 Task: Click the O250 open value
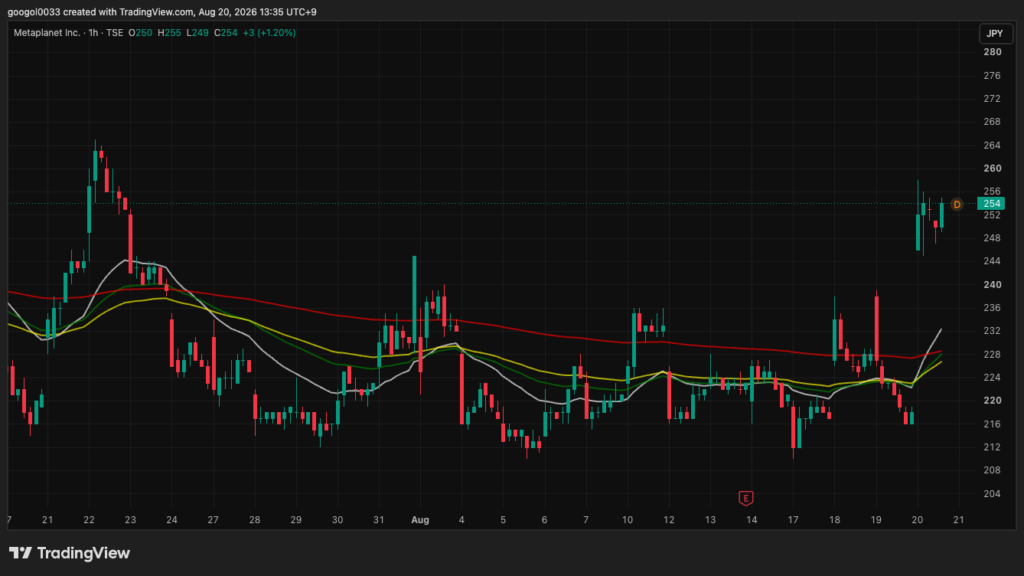tap(140, 33)
